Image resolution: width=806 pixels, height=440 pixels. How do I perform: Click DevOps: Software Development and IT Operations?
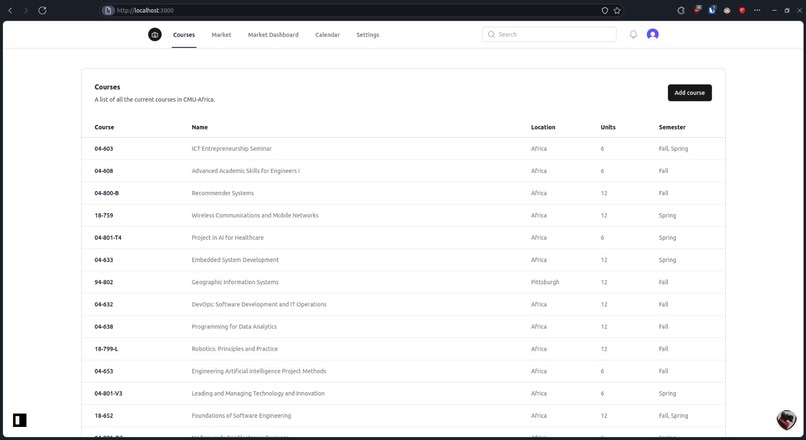coord(259,304)
